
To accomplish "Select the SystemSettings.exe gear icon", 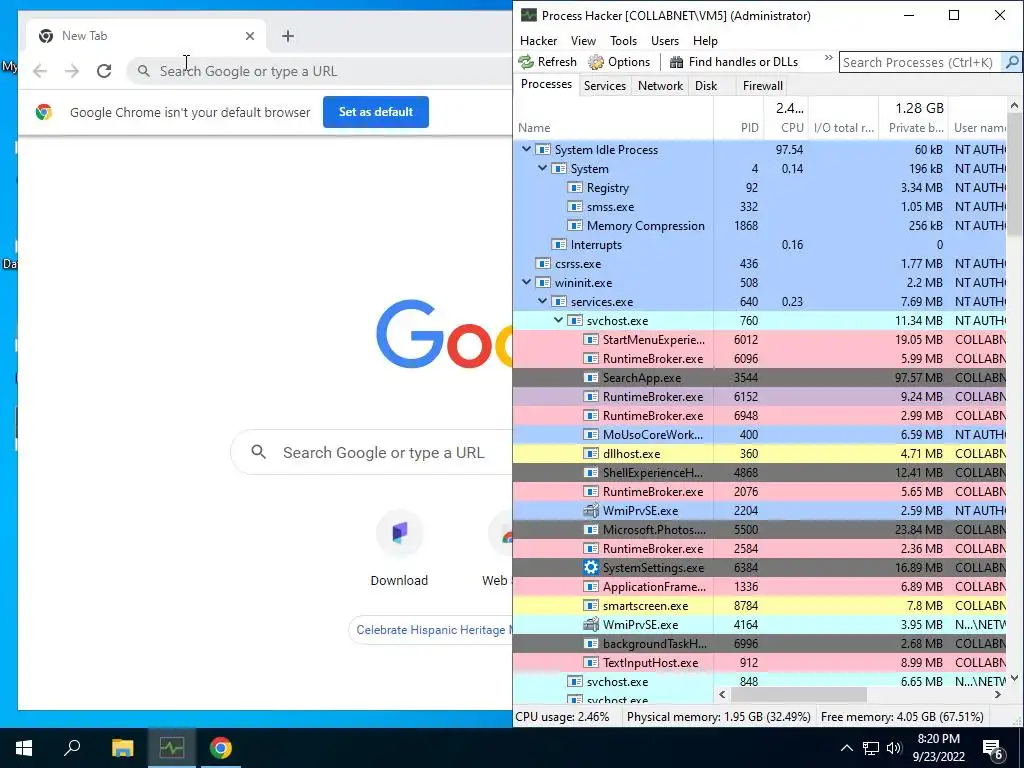I will coord(590,568).
